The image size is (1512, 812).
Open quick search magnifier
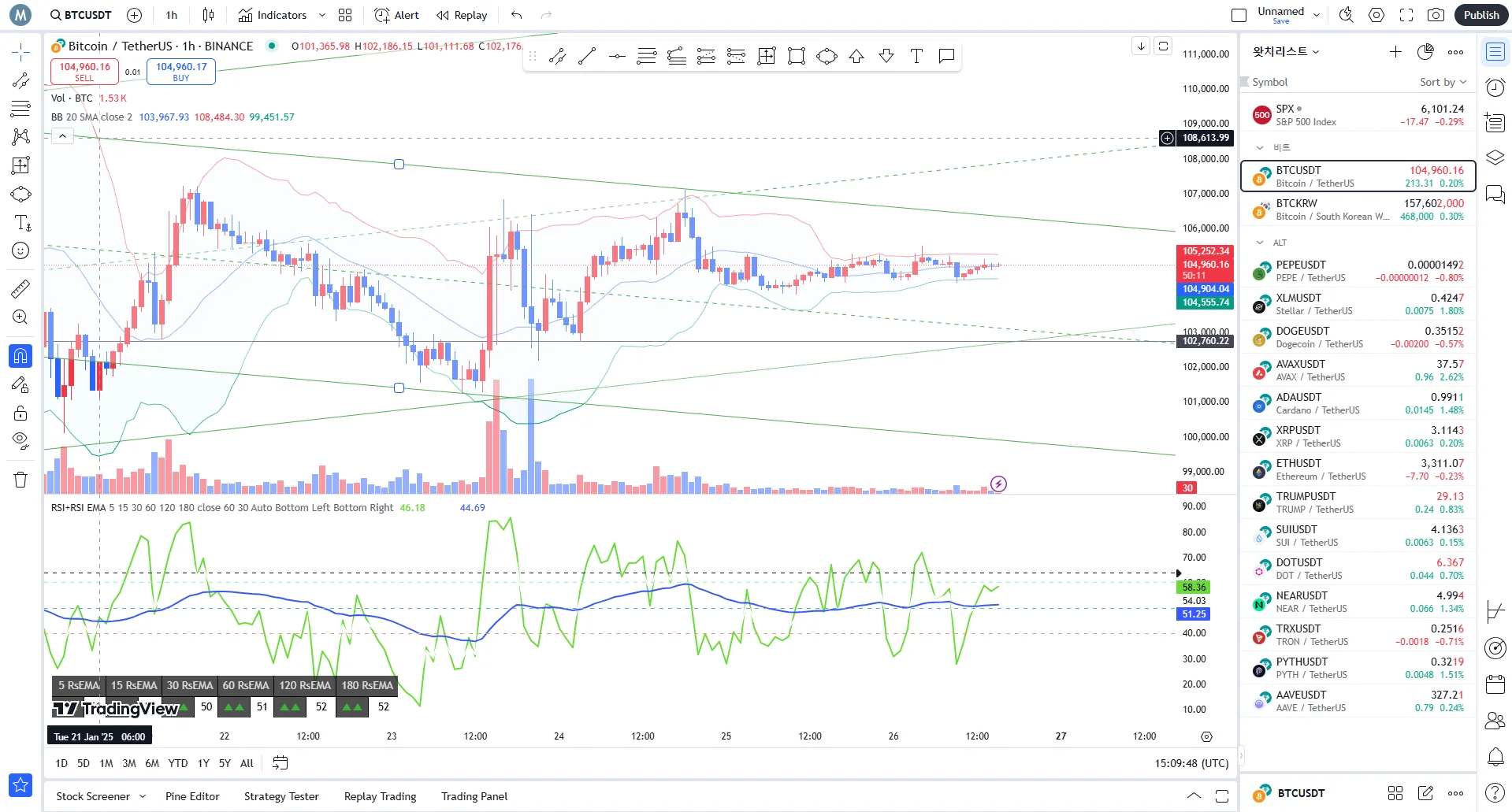pyautogui.click(x=1347, y=15)
